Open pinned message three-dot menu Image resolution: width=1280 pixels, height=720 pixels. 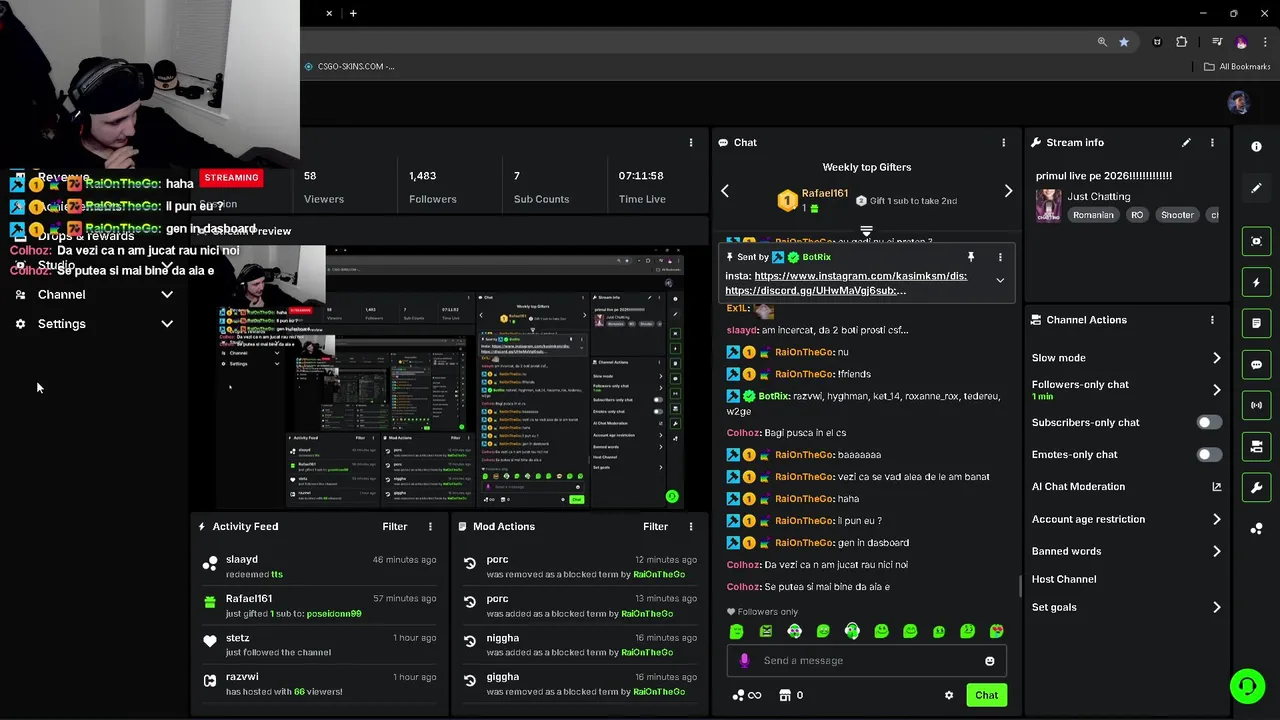point(999,257)
